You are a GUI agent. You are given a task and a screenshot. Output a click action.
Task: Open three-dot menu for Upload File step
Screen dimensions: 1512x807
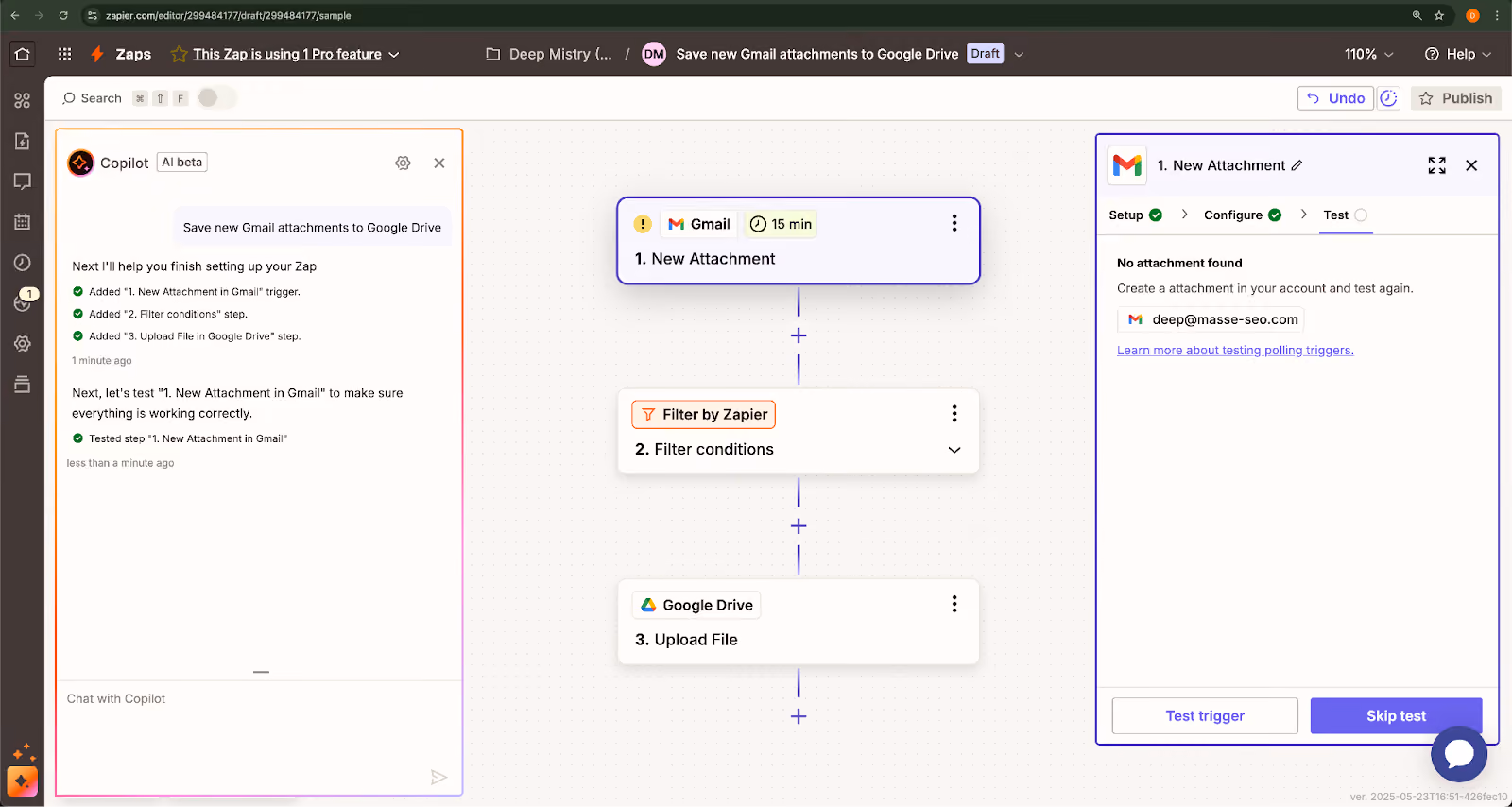click(954, 604)
